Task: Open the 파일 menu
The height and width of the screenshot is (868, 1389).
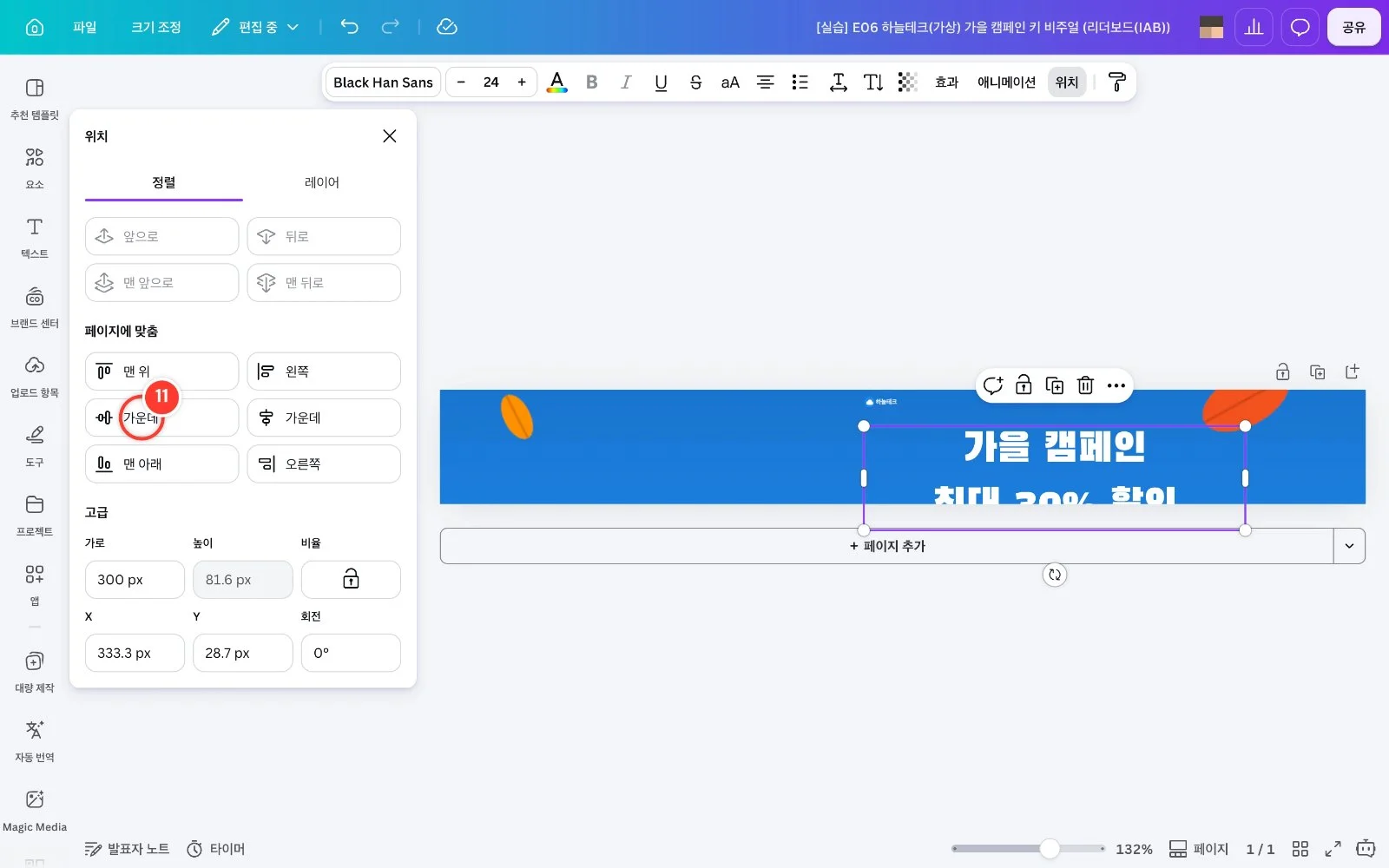Action: point(85,27)
